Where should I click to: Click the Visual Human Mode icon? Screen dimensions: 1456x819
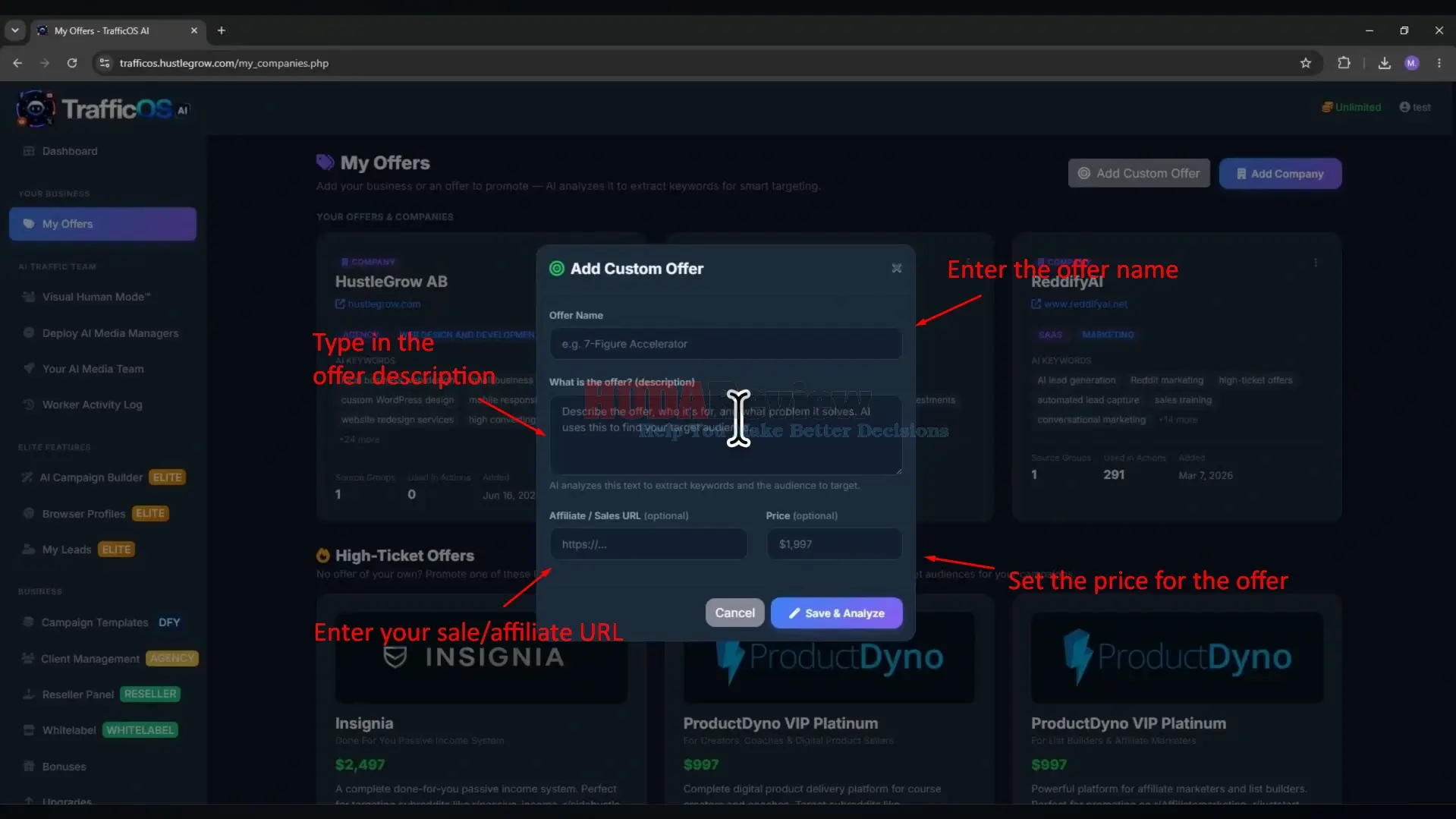(x=29, y=297)
